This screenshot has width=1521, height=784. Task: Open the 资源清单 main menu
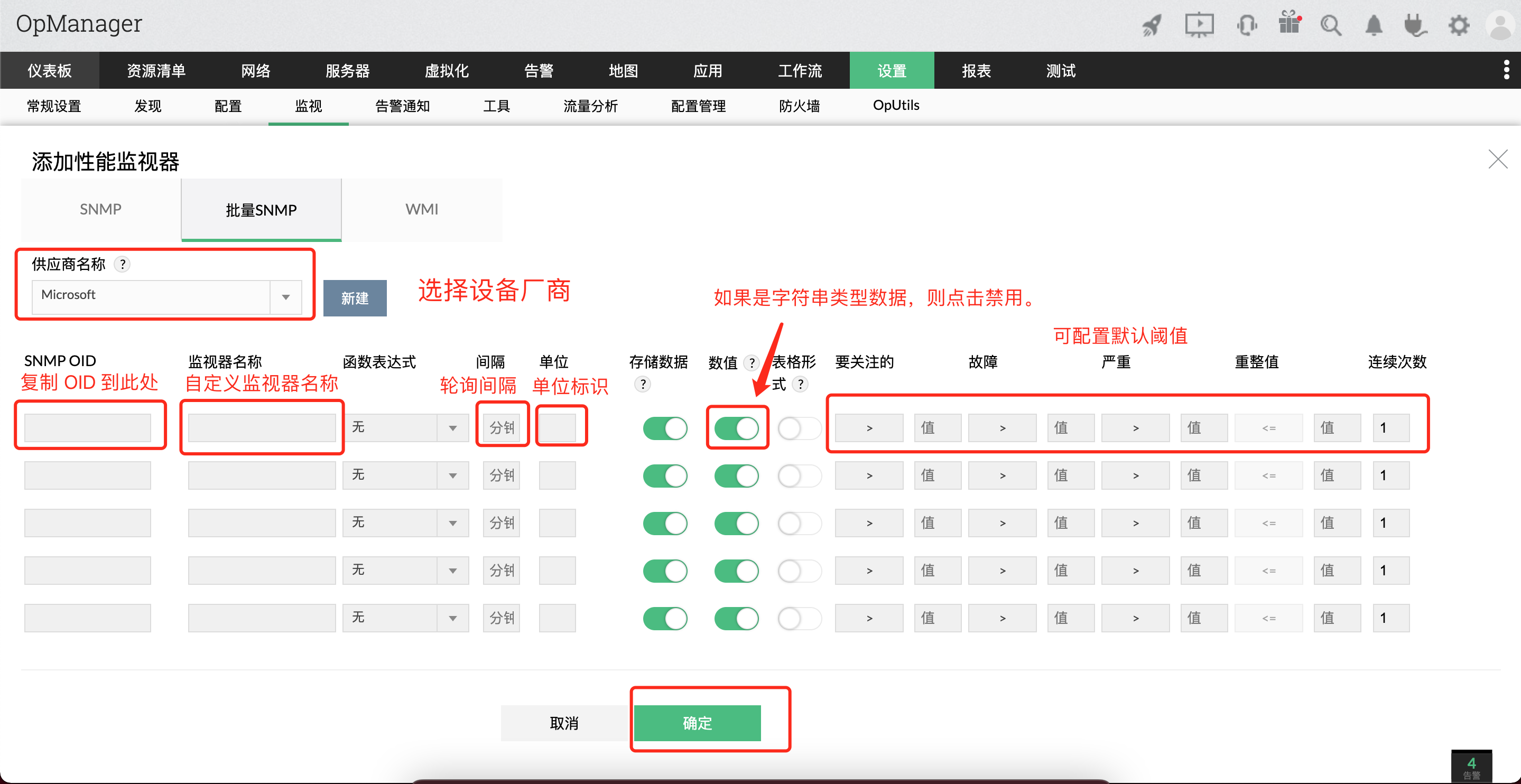156,70
